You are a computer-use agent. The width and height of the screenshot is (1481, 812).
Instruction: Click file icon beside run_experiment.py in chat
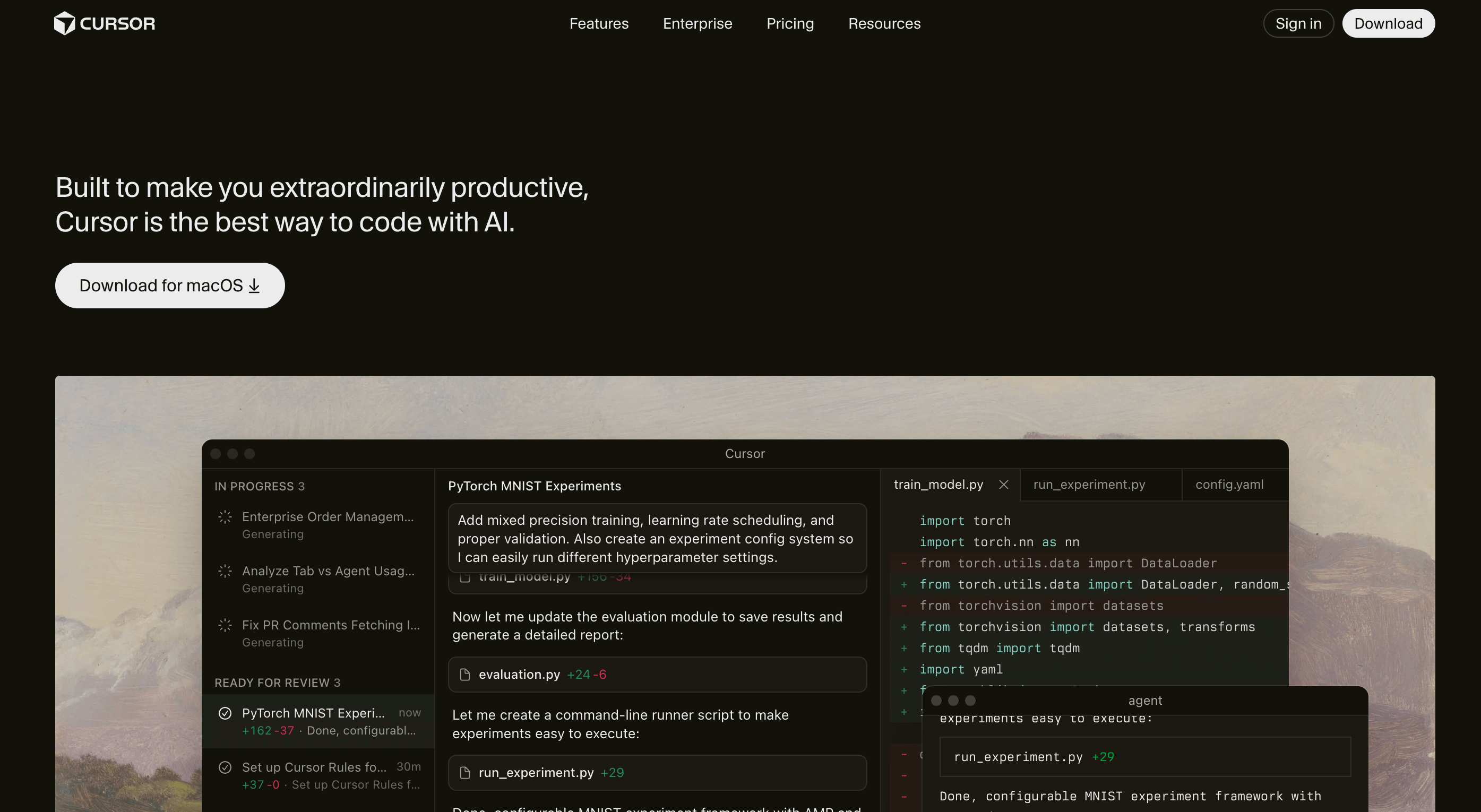[465, 773]
